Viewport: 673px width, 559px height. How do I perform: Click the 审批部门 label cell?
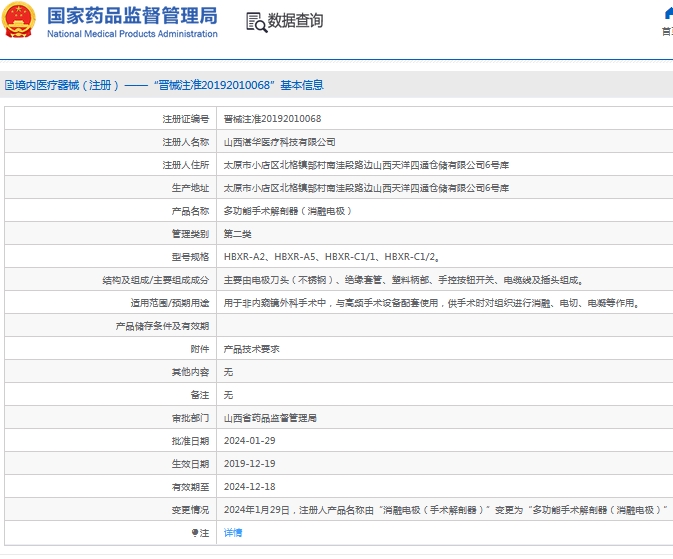click(111, 418)
